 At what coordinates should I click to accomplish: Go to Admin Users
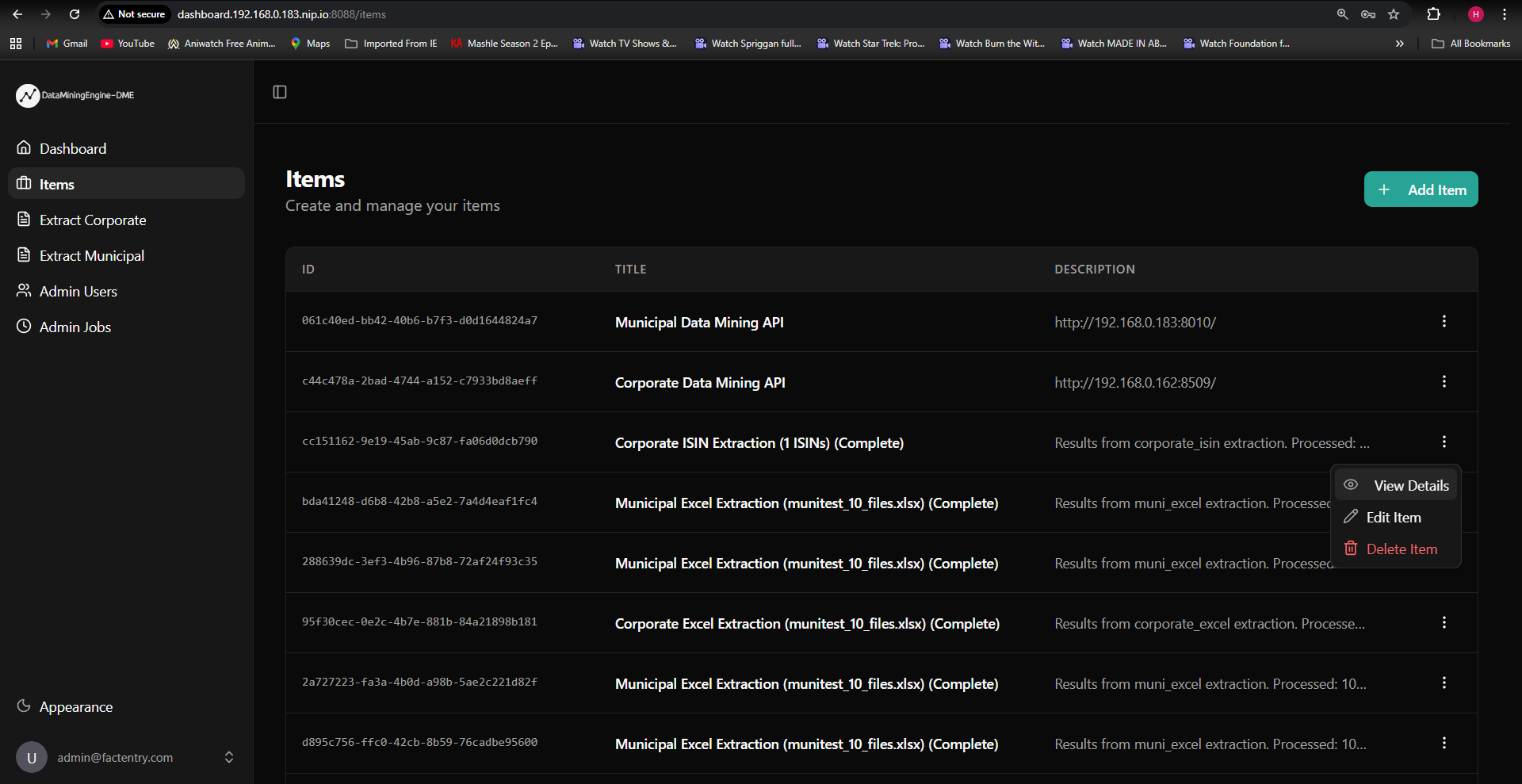pyautogui.click(x=126, y=291)
